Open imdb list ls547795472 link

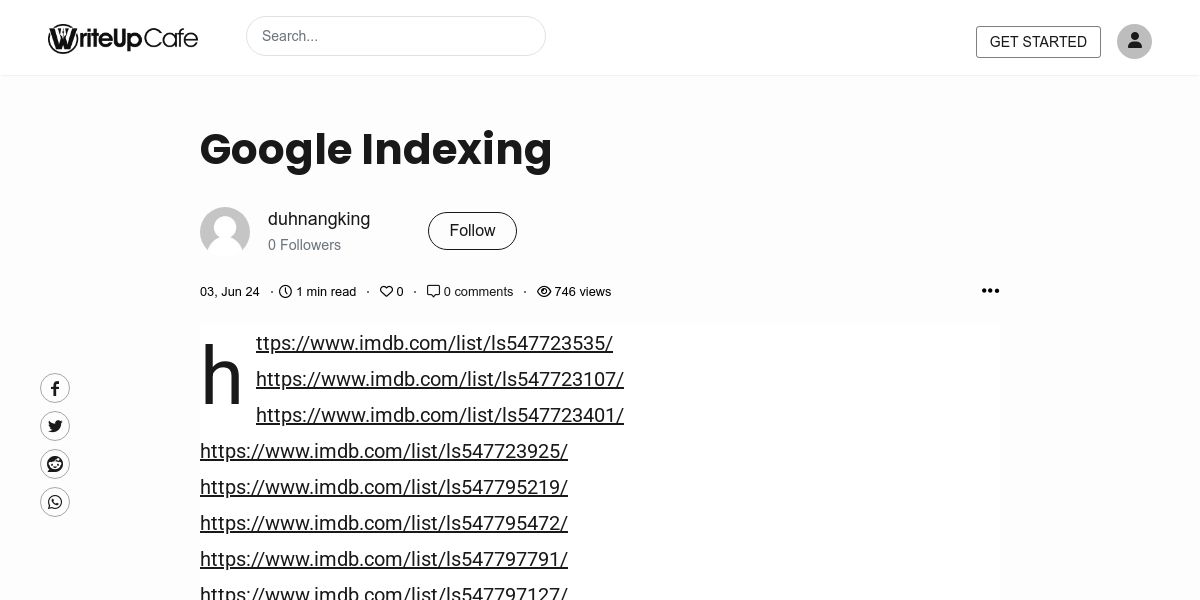[x=384, y=523]
